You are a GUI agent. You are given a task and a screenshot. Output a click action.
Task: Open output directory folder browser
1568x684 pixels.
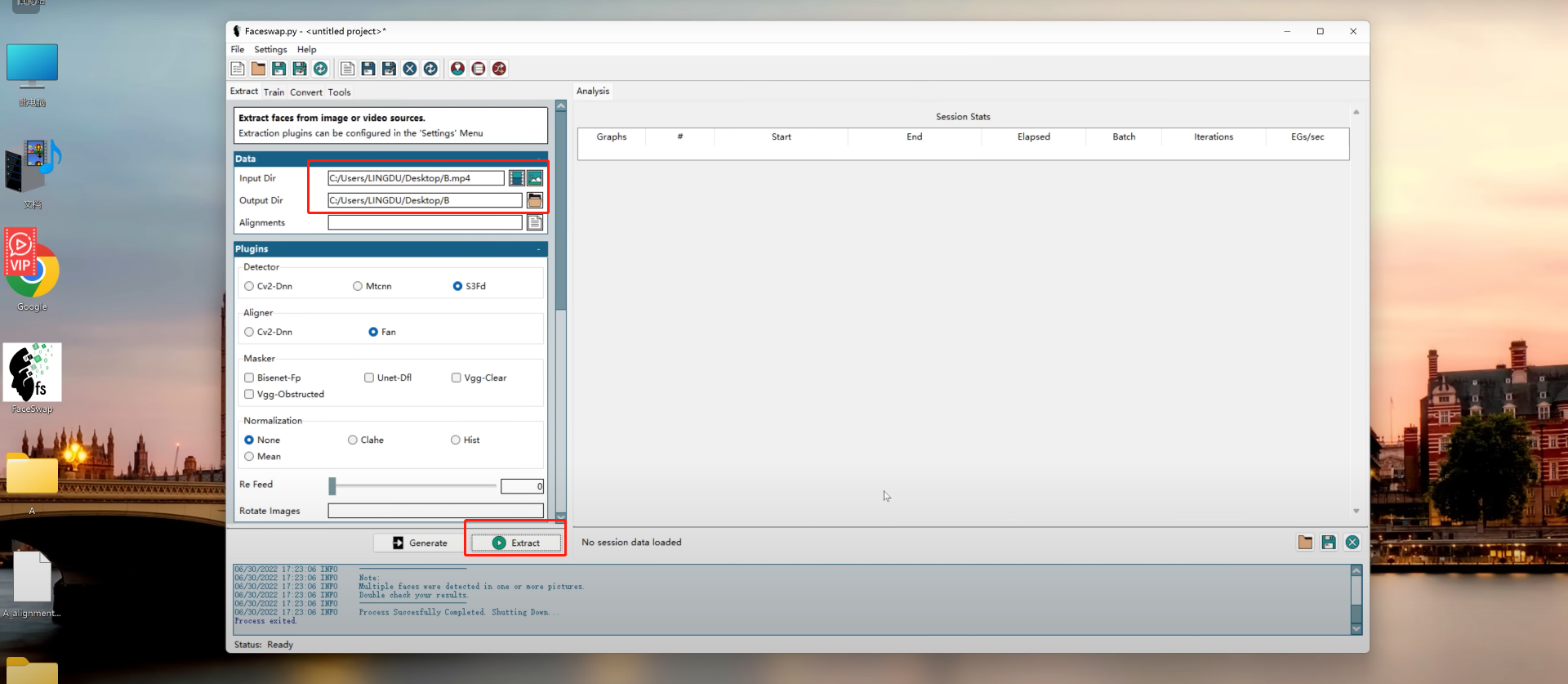pos(535,200)
